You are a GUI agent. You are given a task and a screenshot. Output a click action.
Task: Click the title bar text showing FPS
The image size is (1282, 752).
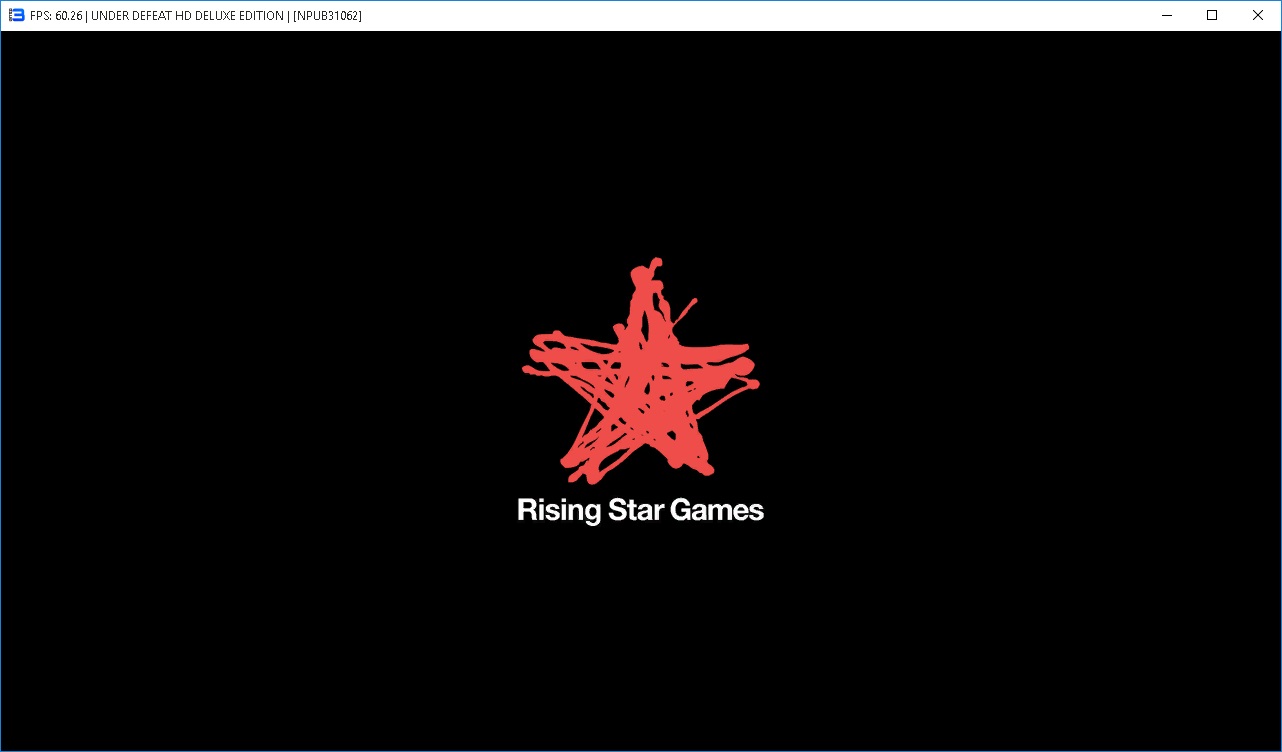pyautogui.click(x=196, y=16)
